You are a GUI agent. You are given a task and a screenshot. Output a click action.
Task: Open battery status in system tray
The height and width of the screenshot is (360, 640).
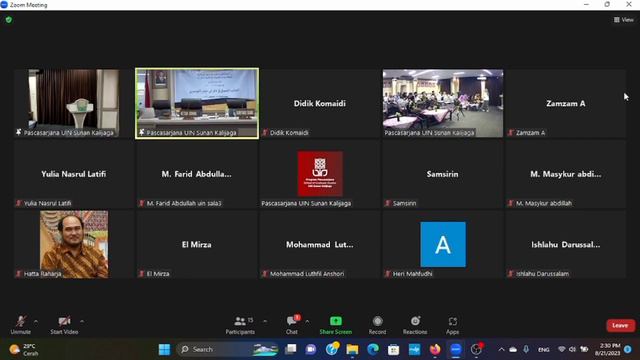(584, 349)
